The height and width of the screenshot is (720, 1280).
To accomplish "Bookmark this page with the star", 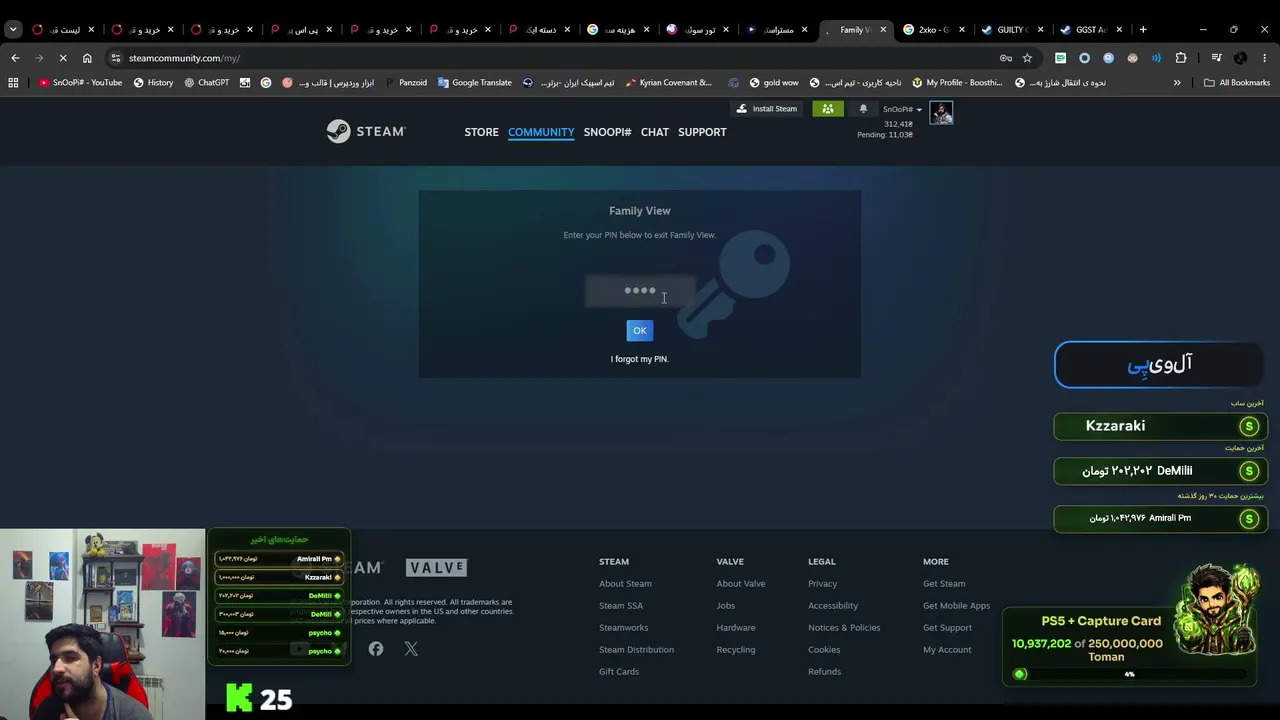I will [x=1027, y=58].
